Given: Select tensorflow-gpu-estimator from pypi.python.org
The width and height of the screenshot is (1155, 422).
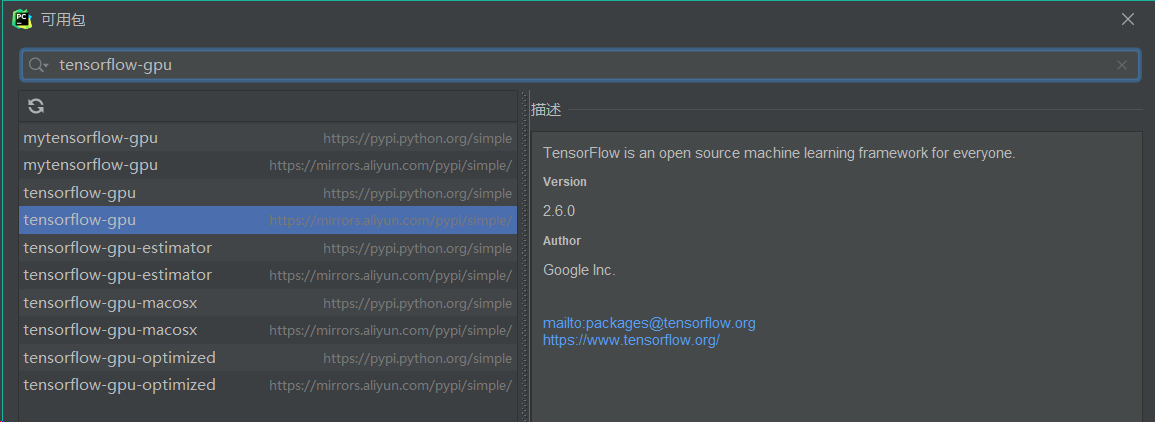Looking at the screenshot, I should (267, 247).
